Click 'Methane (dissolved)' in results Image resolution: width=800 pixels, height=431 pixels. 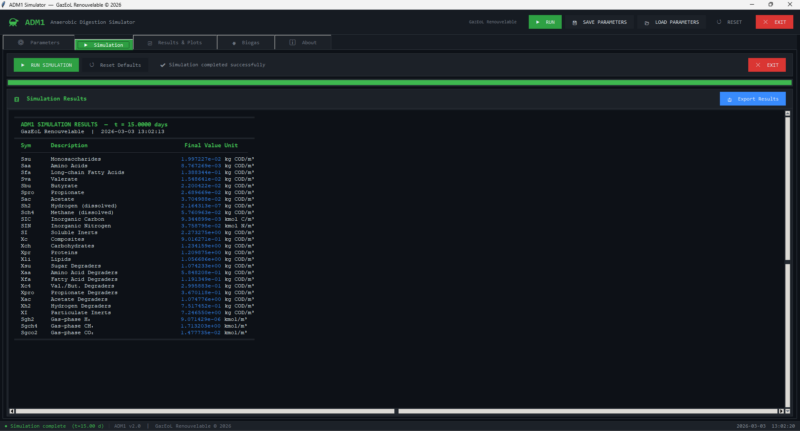pyautogui.click(x=82, y=212)
